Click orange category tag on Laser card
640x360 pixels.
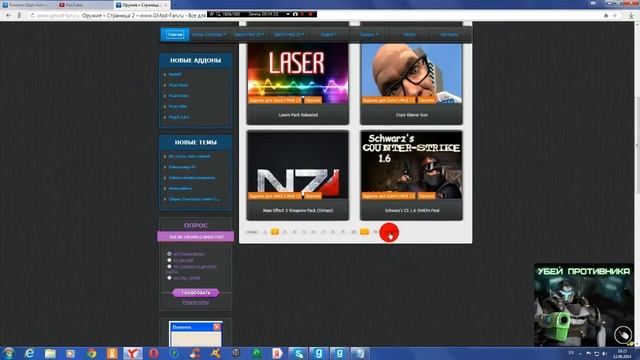[275, 100]
